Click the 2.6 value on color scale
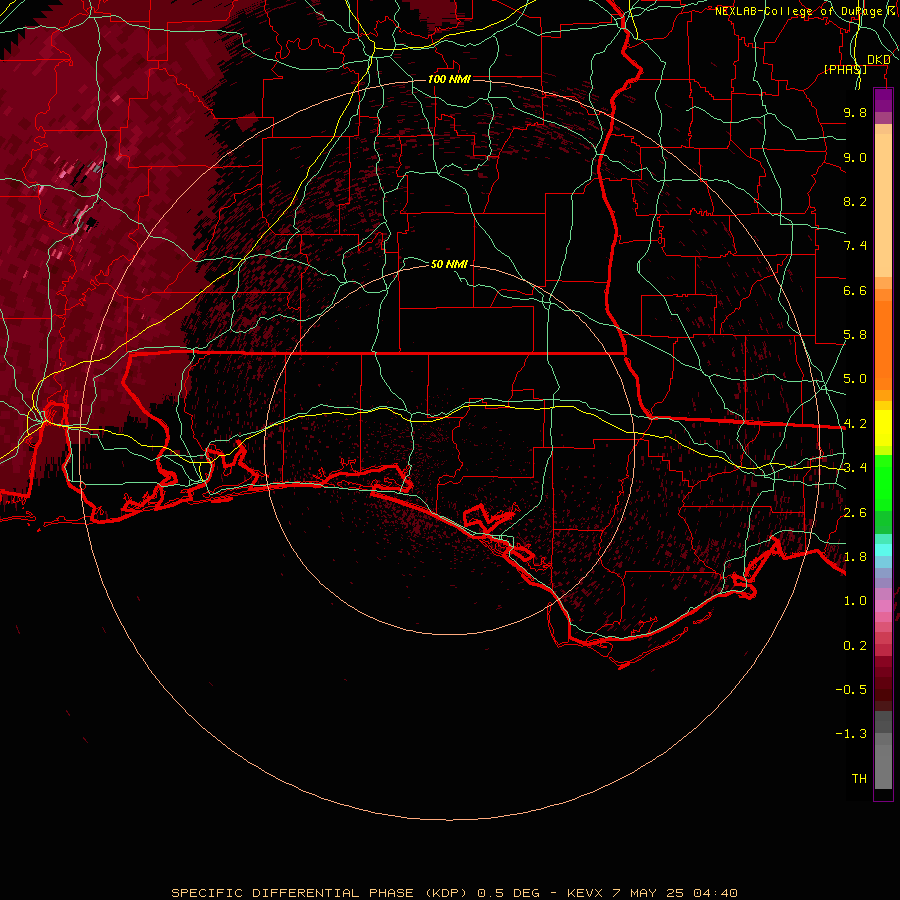Screen dimensions: 900x900 coord(855,513)
